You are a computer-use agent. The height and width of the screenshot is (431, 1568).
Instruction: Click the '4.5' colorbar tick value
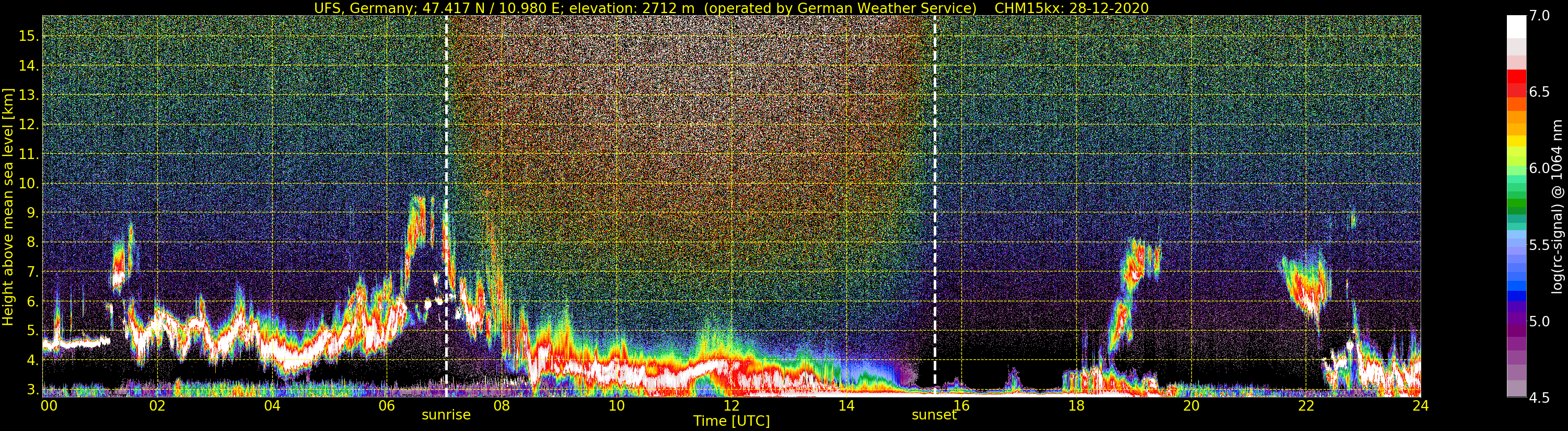pyautogui.click(x=1539, y=398)
